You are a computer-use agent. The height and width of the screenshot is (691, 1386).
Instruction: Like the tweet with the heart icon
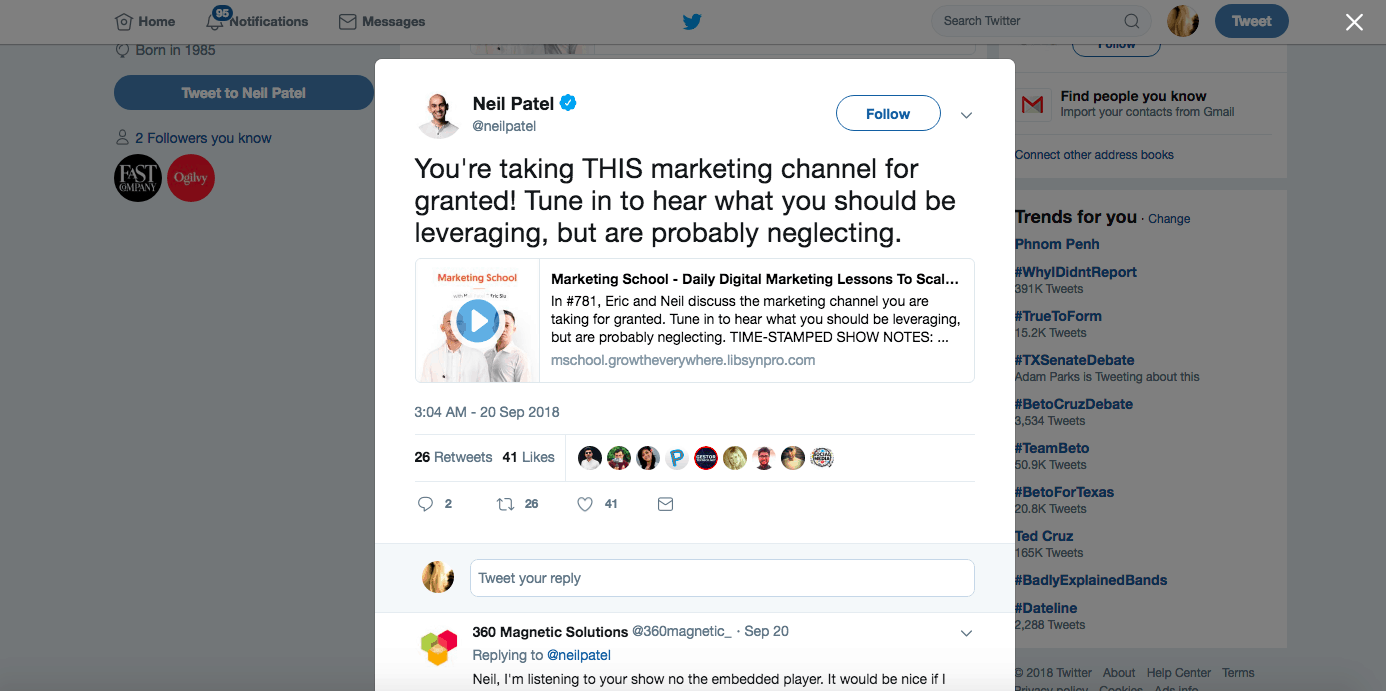pos(585,504)
